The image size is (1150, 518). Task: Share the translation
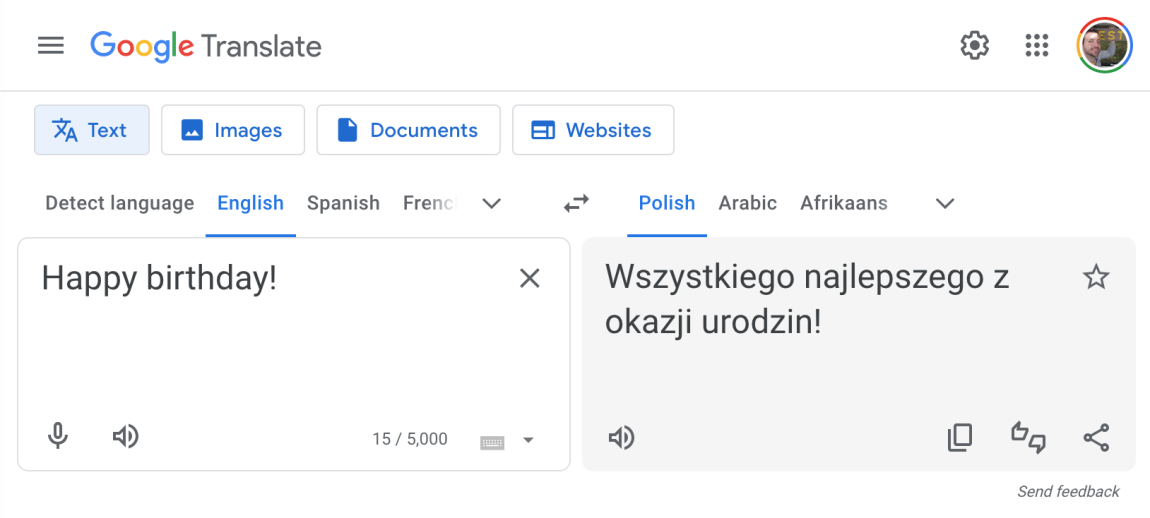pos(1096,437)
